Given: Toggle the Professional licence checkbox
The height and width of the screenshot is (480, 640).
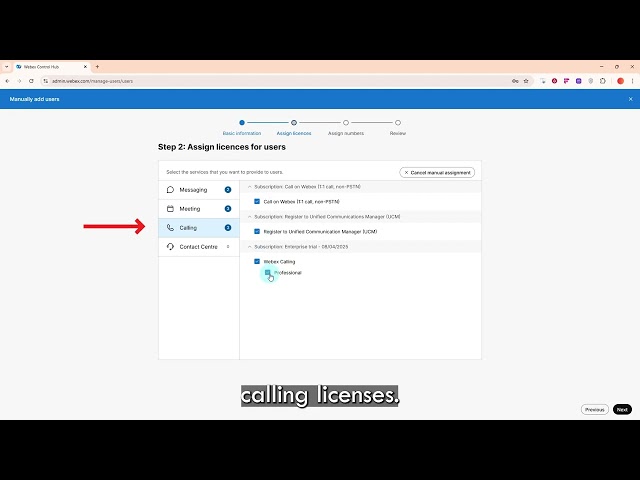Looking at the screenshot, I should click(267, 272).
